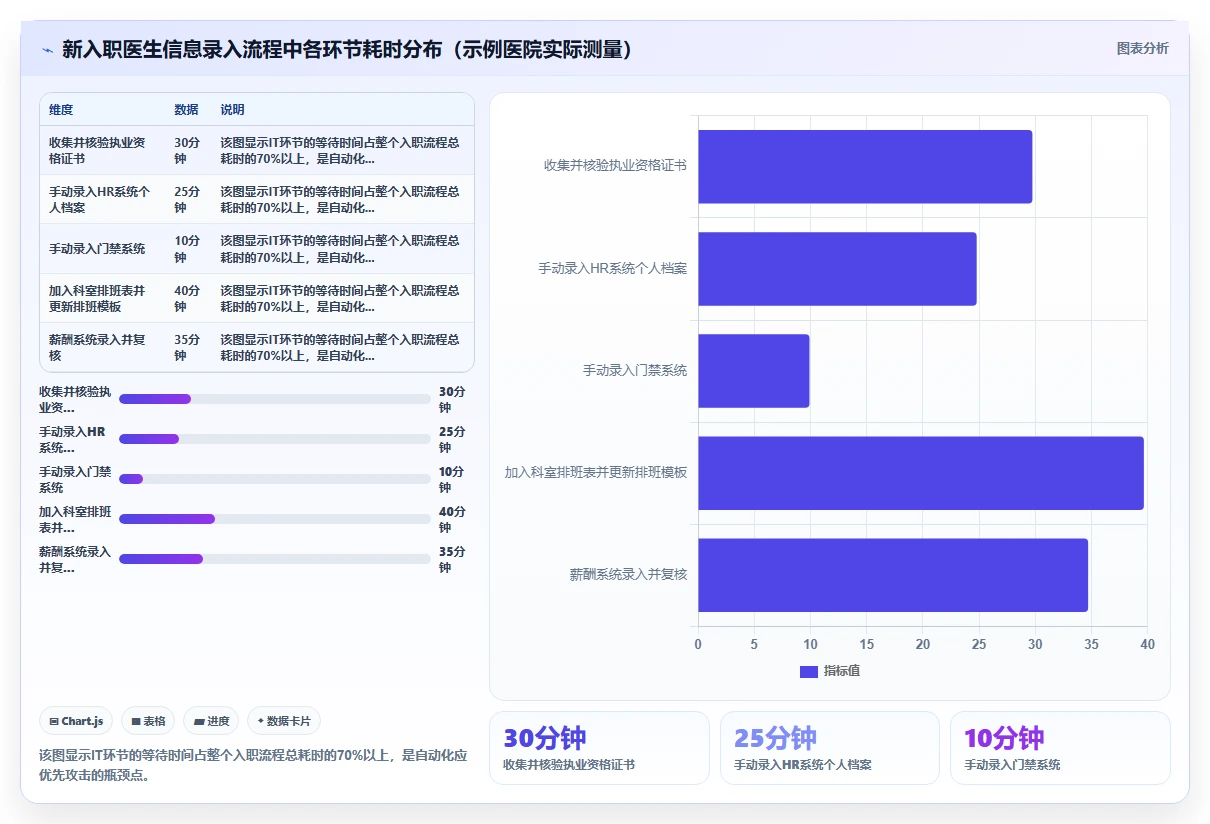Screen dimensions: 1210x824
Task: Click the 加入科室排班表并更新排班模板 chart bar
Action: tap(921, 473)
